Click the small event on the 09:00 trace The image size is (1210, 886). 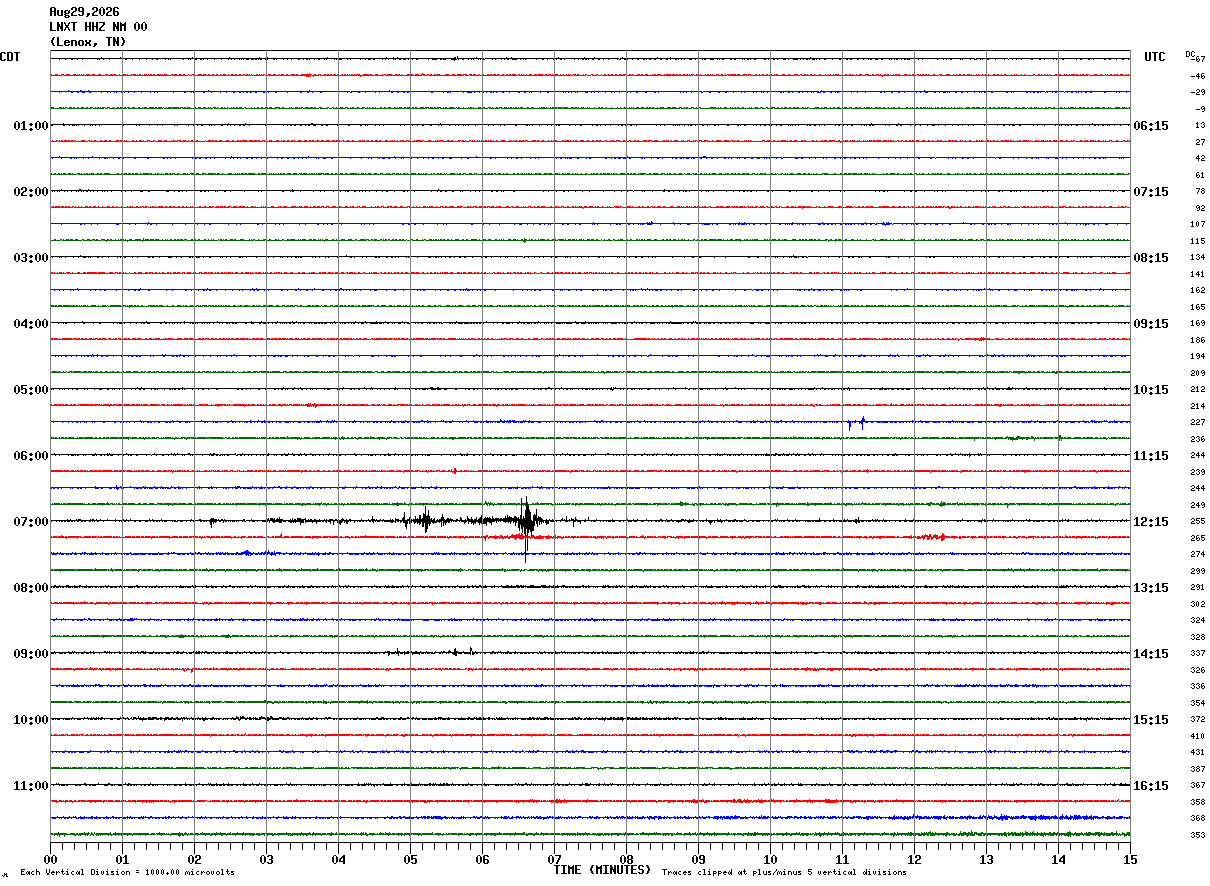(462, 652)
